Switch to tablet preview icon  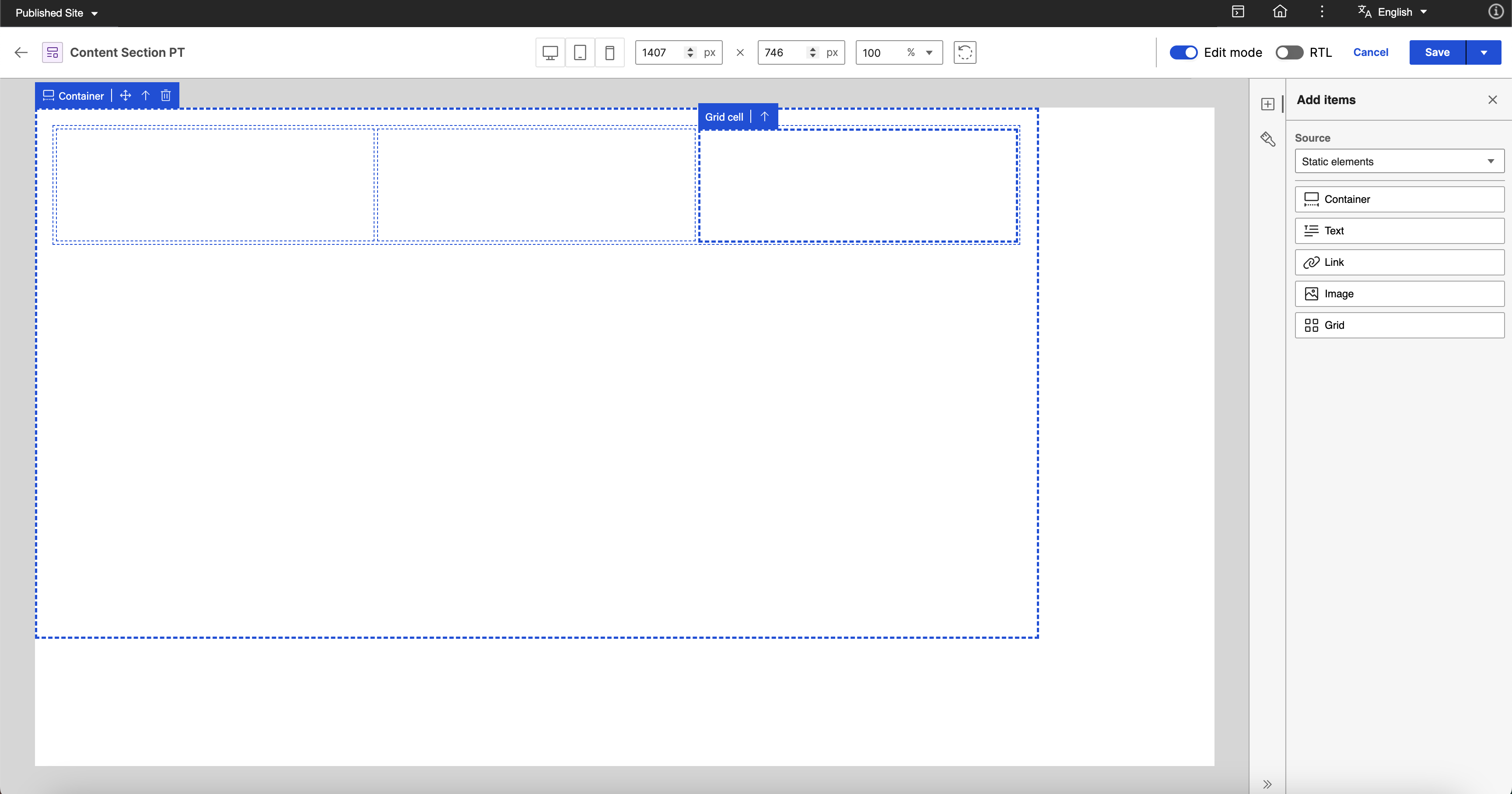580,53
